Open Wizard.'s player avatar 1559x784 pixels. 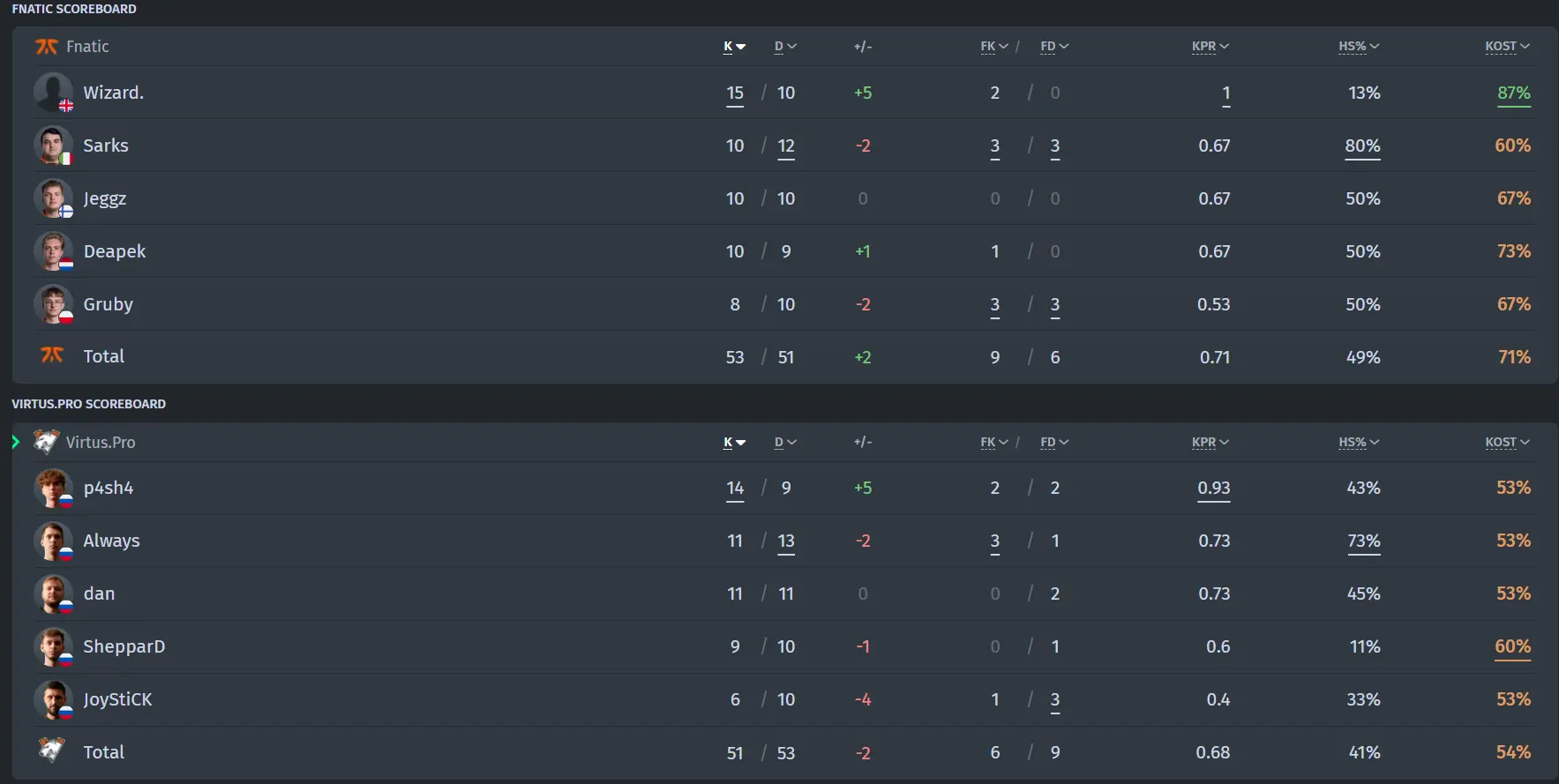tap(53, 93)
